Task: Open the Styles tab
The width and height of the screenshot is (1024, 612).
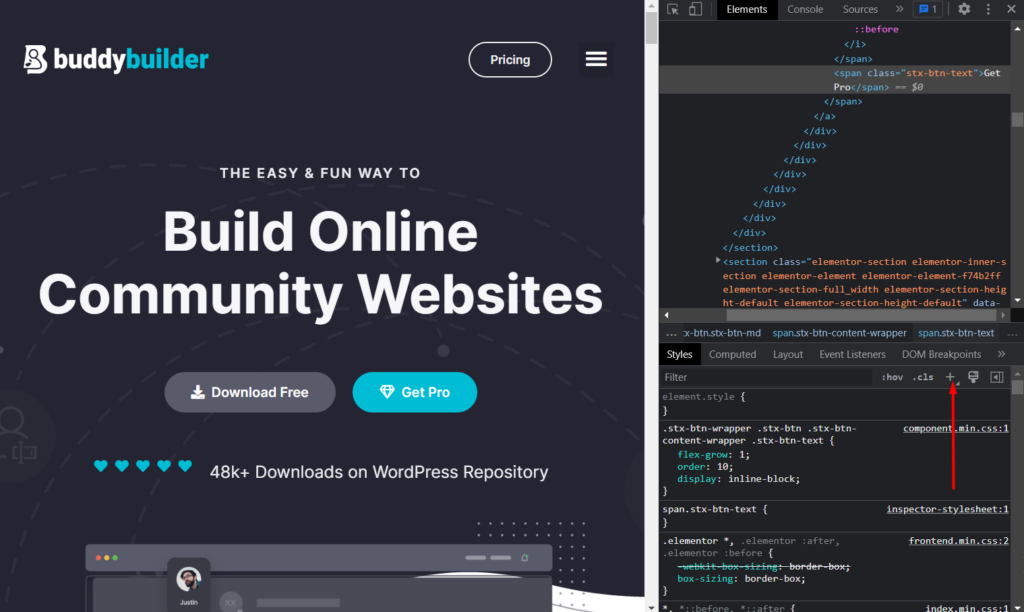Action: pos(679,354)
